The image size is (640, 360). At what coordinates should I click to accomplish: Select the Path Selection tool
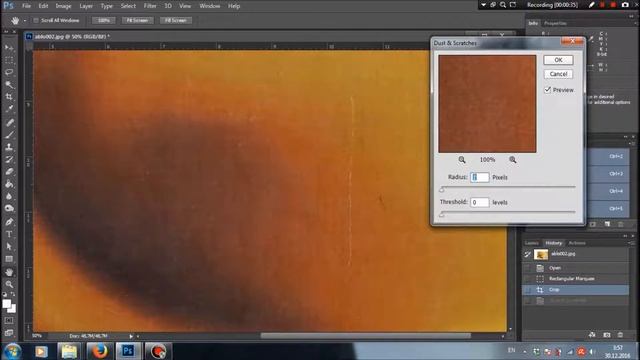(x=9, y=247)
